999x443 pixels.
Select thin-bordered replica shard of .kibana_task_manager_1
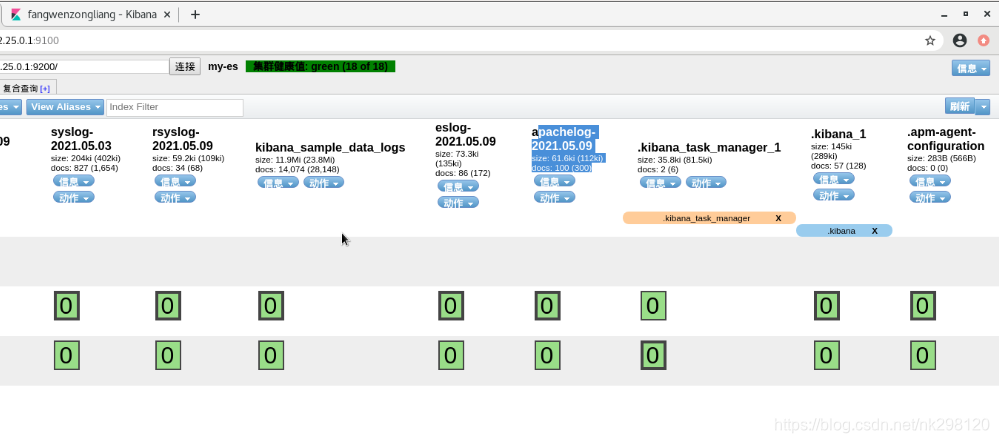[x=653, y=306]
